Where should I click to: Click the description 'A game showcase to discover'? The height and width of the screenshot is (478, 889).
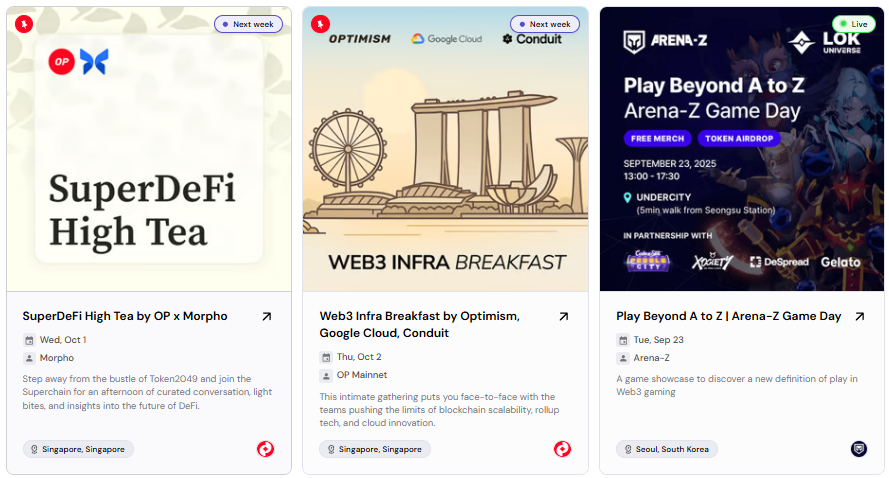(x=736, y=386)
